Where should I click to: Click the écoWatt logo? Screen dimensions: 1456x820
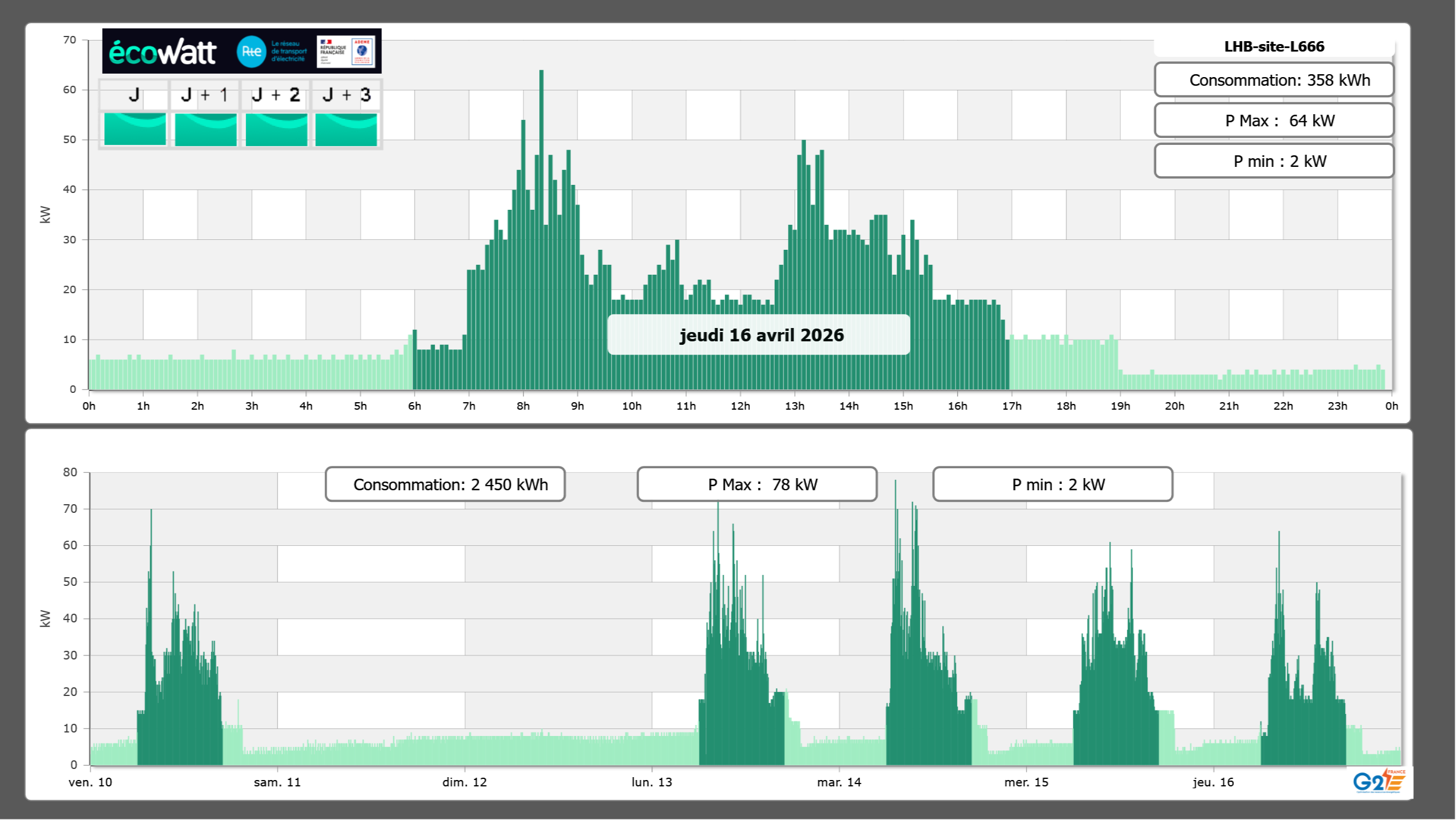coord(163,52)
